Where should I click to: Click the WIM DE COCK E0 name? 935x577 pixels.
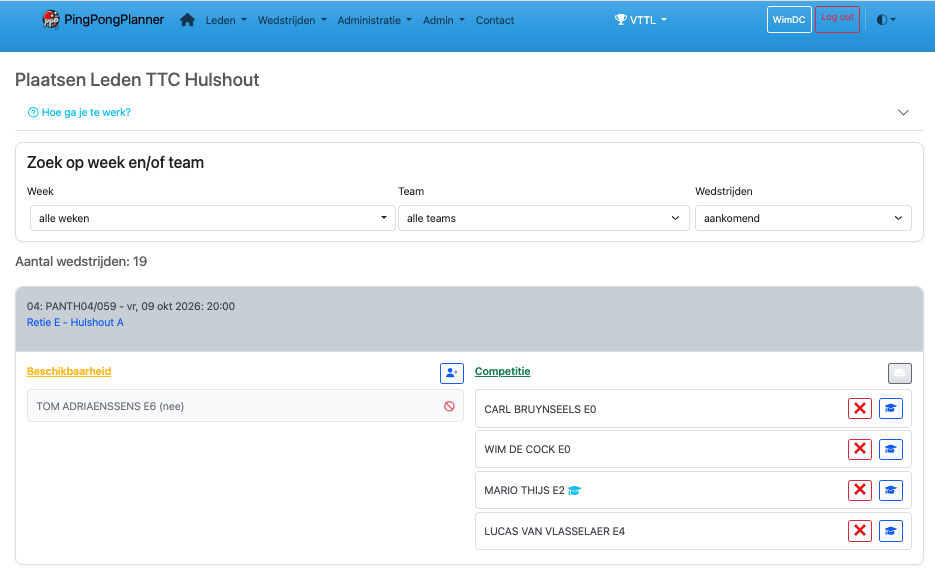(527, 449)
